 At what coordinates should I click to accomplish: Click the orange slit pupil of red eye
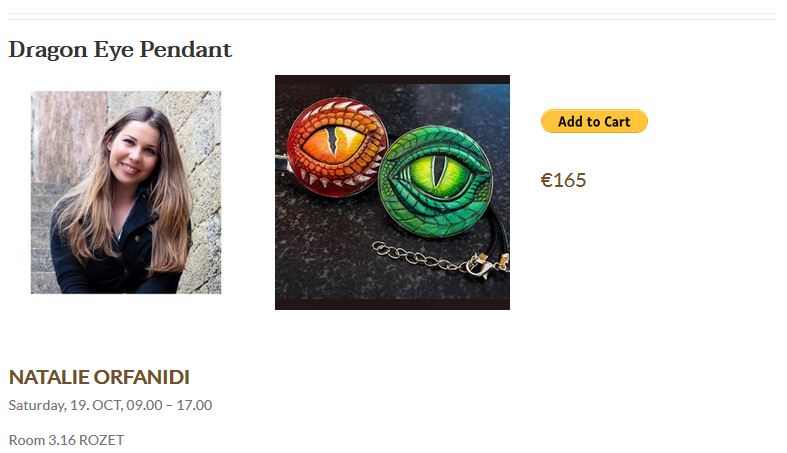[332, 140]
